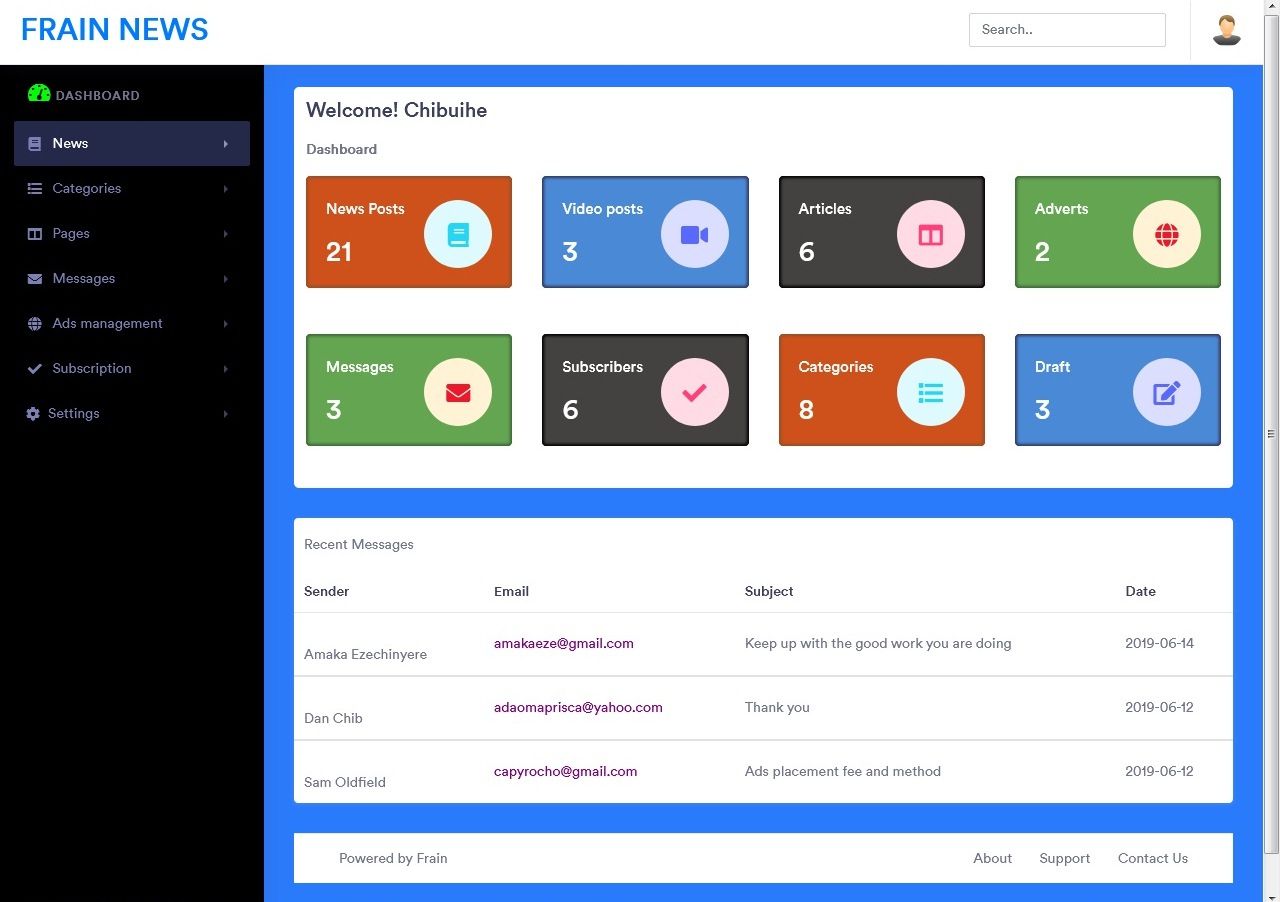Open the amakaeze@gmail.com email link
The height and width of the screenshot is (902, 1280).
pos(564,643)
